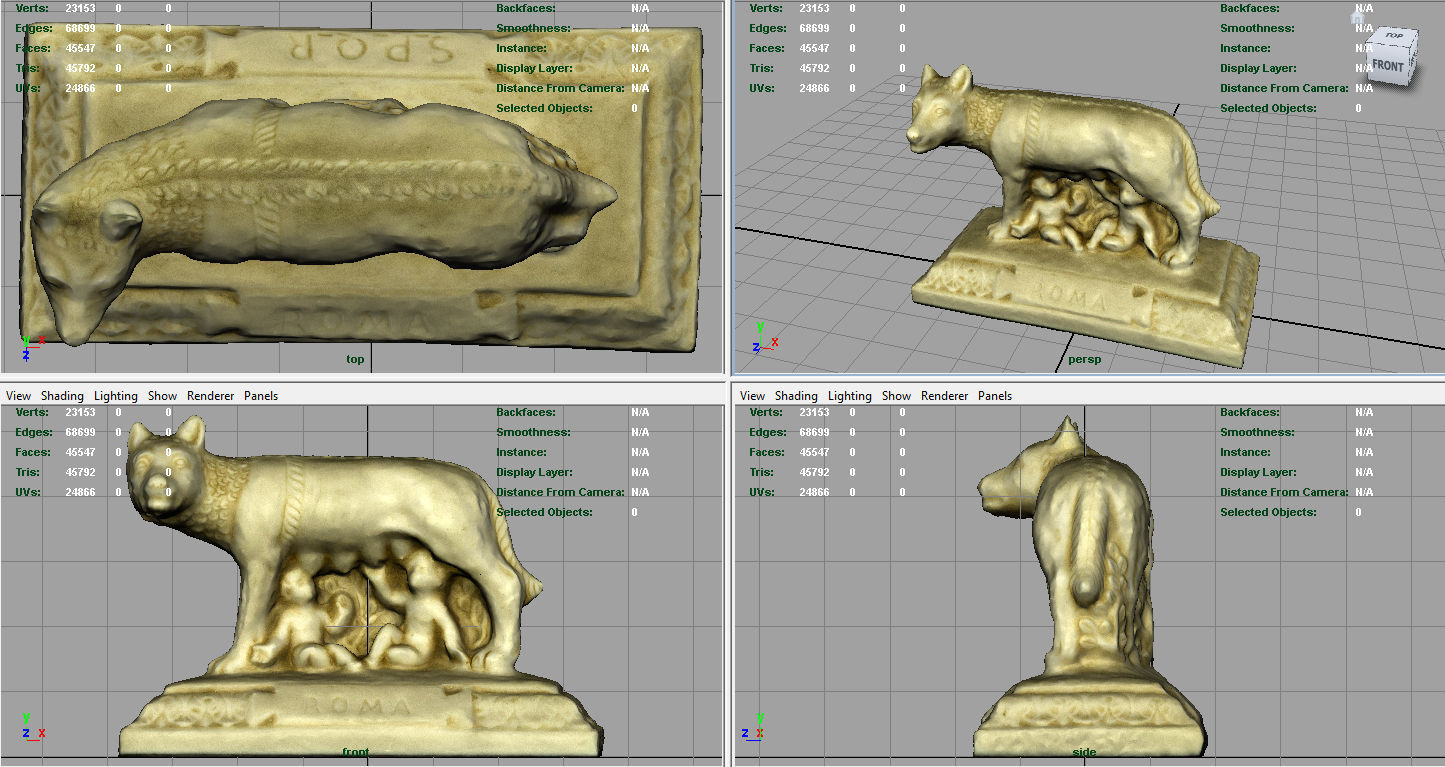
Task: Open View menu in the front panel
Action: click(x=18, y=396)
